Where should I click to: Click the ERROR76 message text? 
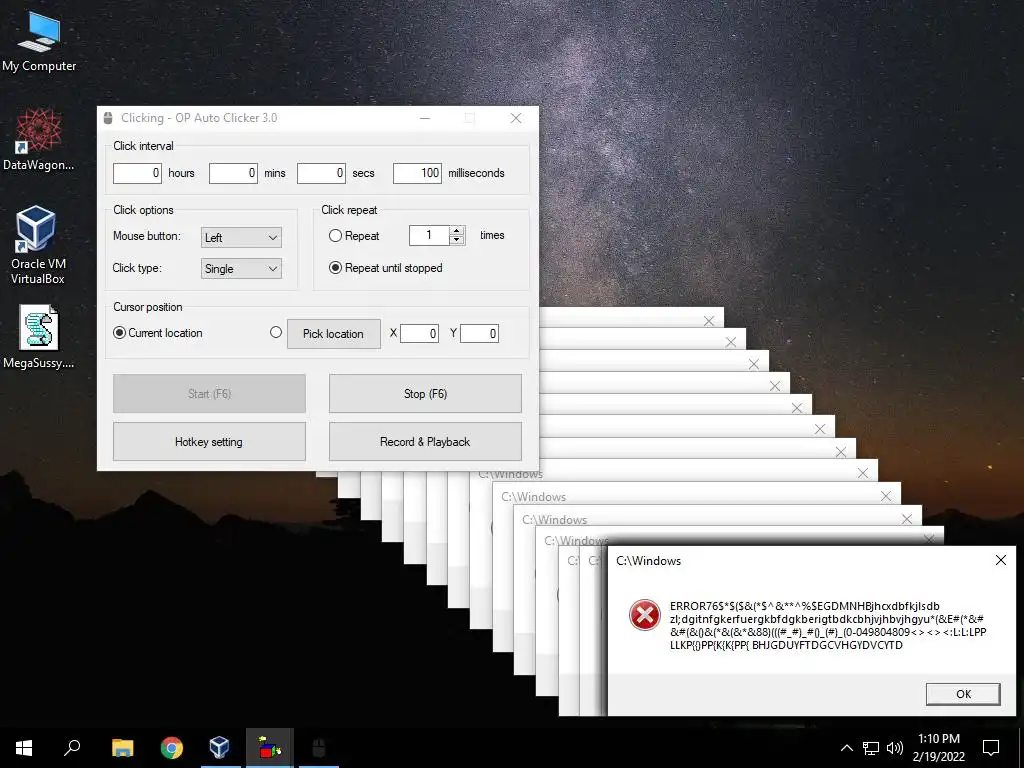tap(828, 626)
